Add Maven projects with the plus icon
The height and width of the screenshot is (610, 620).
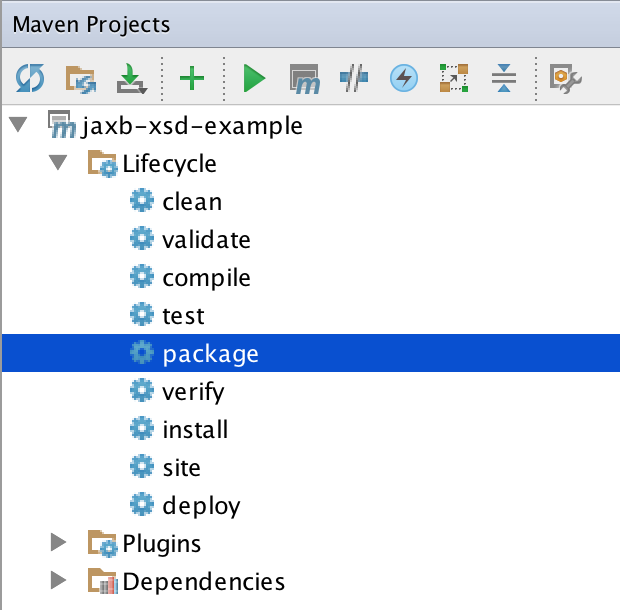[x=192, y=78]
